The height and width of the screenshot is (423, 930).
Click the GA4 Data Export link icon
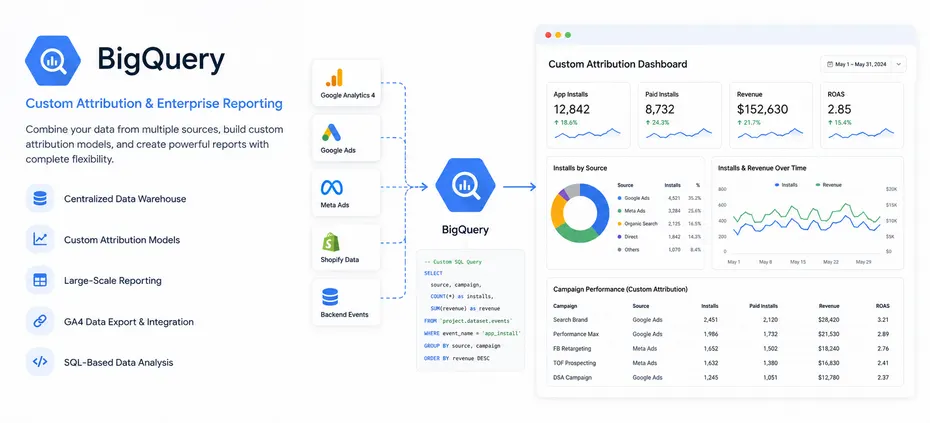[40, 321]
